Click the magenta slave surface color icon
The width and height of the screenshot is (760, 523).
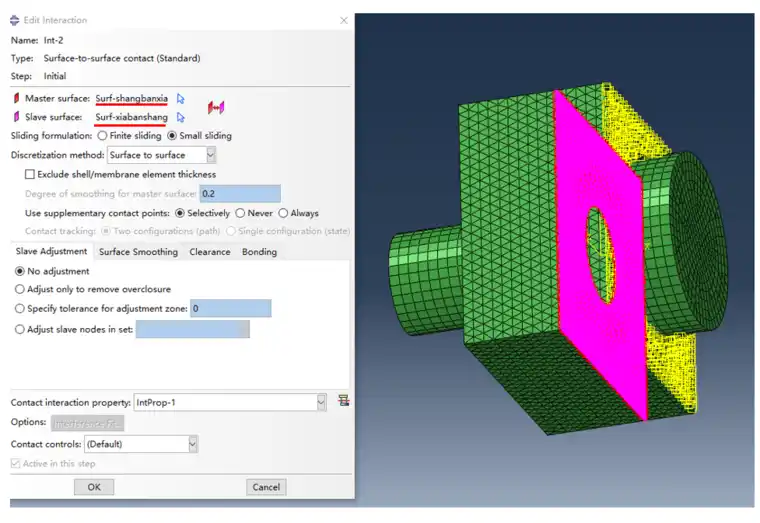point(16,117)
